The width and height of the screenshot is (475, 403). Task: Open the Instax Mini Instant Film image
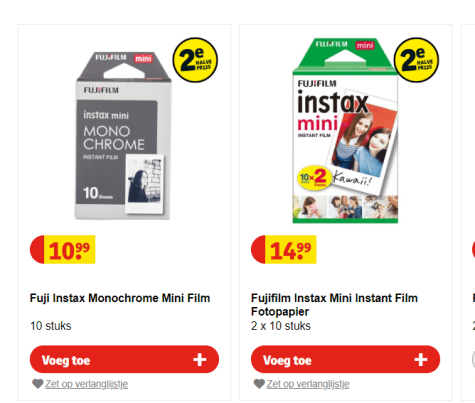pos(345,130)
